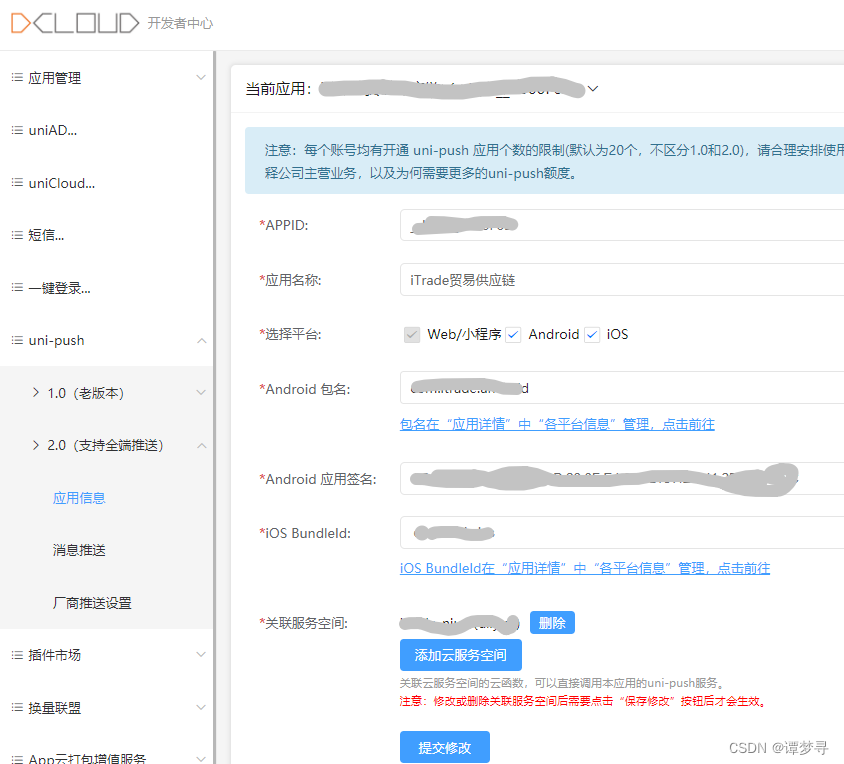Follow the 包名在应用详情 link
Screen dimensions: 844x764
pyautogui.click(x=557, y=424)
